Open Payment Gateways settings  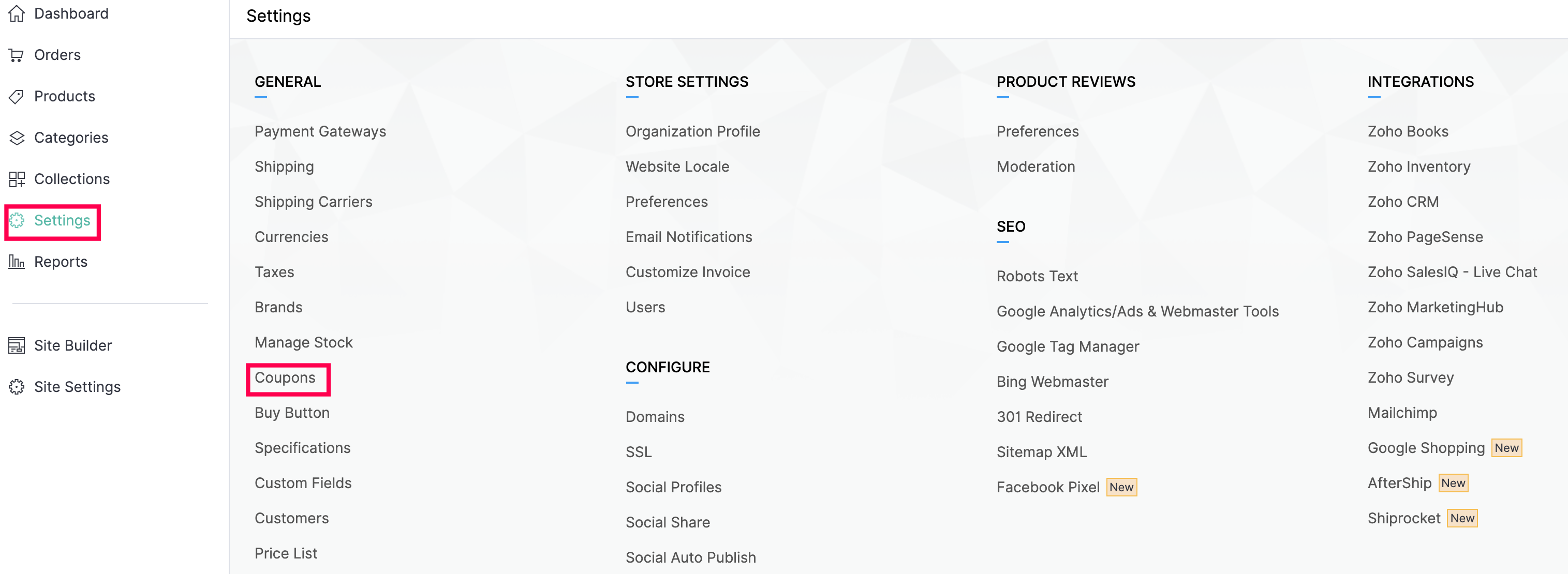click(x=320, y=131)
